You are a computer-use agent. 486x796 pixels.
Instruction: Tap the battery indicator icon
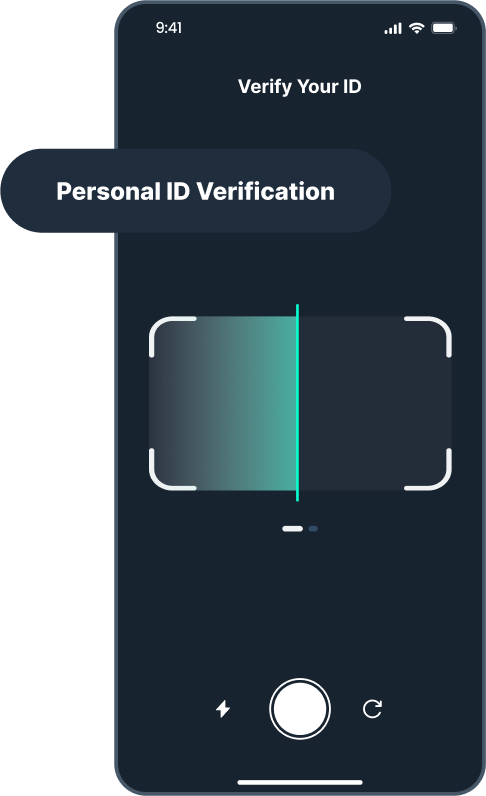tap(444, 28)
